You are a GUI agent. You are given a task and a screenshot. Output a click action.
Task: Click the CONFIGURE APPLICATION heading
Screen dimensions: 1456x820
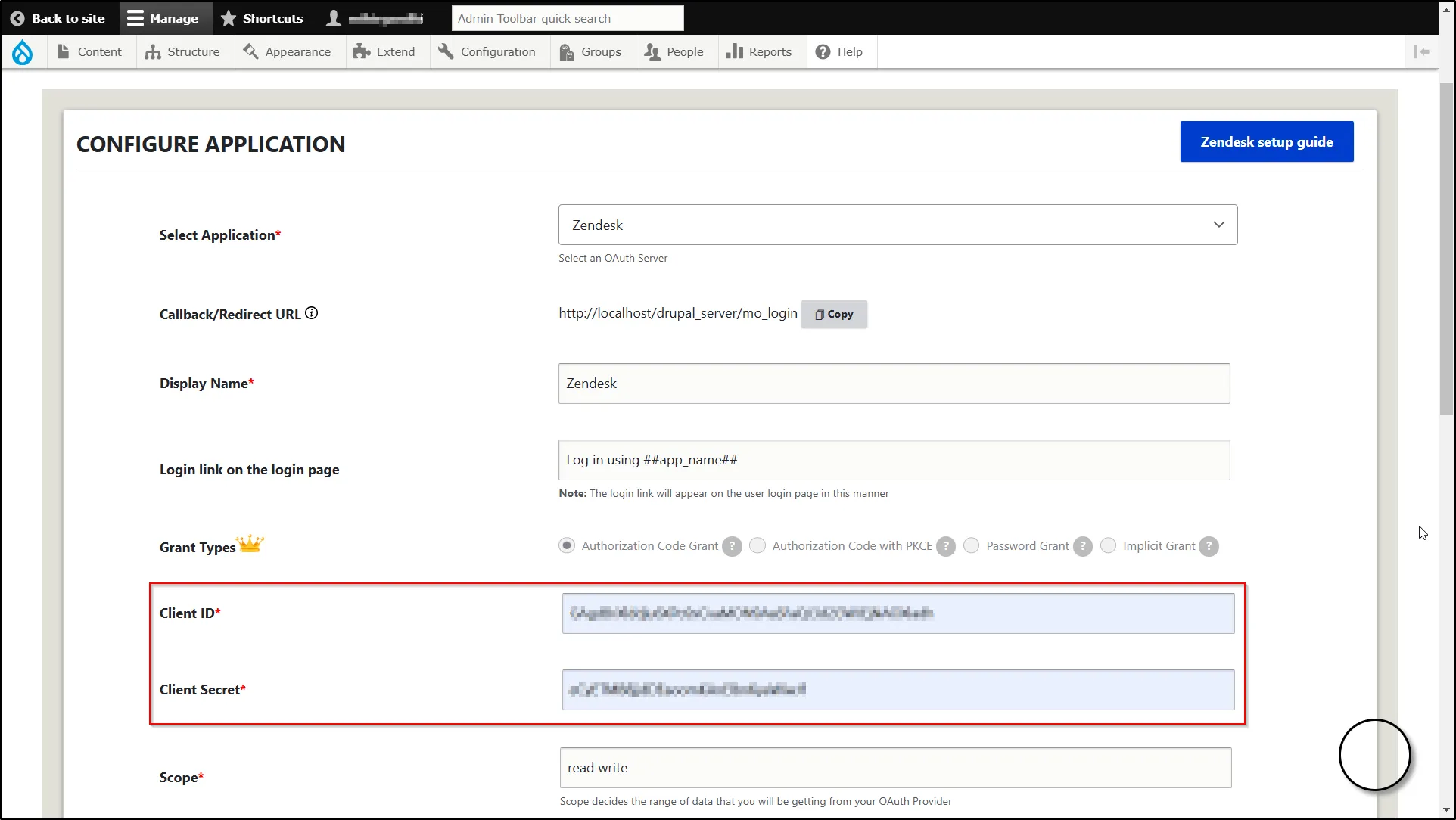tap(211, 144)
